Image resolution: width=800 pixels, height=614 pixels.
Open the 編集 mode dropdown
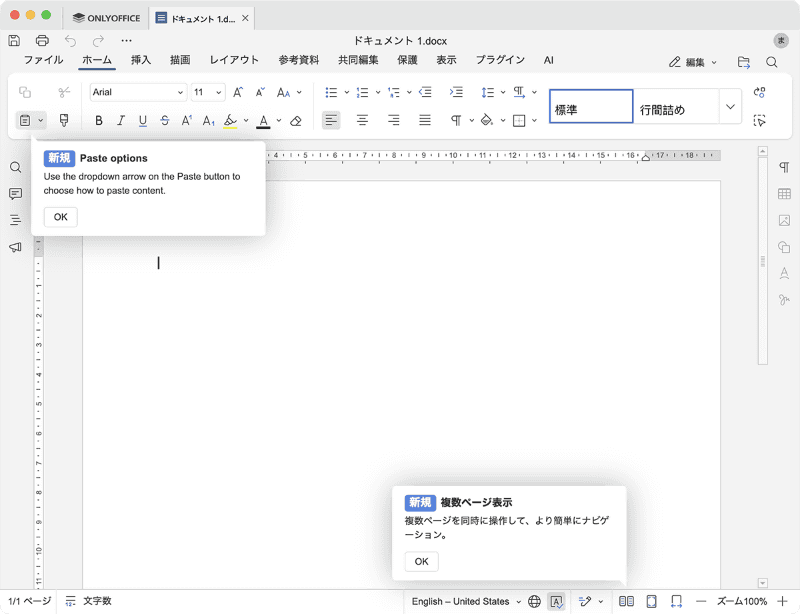(693, 62)
